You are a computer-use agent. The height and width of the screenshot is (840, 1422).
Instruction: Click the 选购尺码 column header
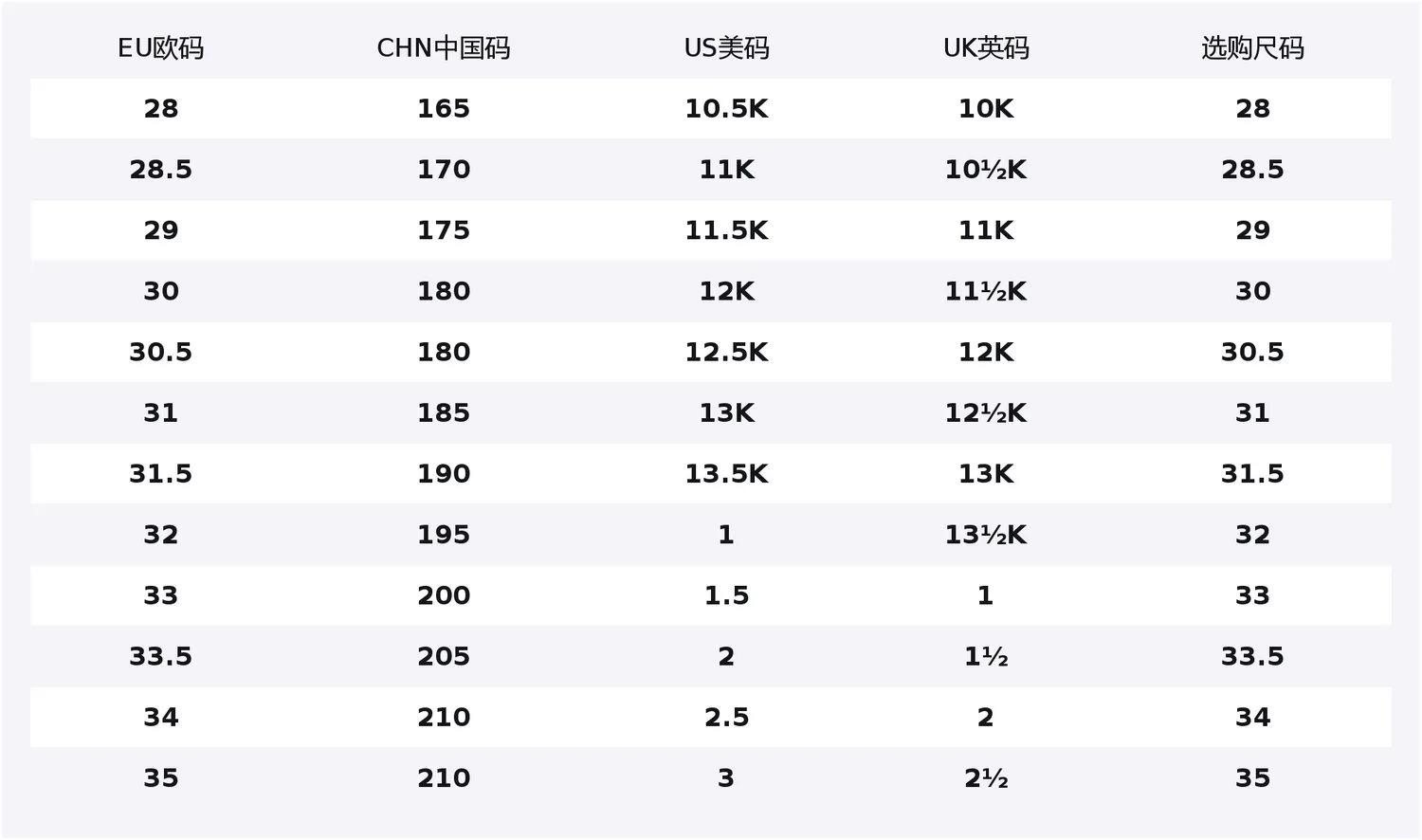coord(1252,48)
